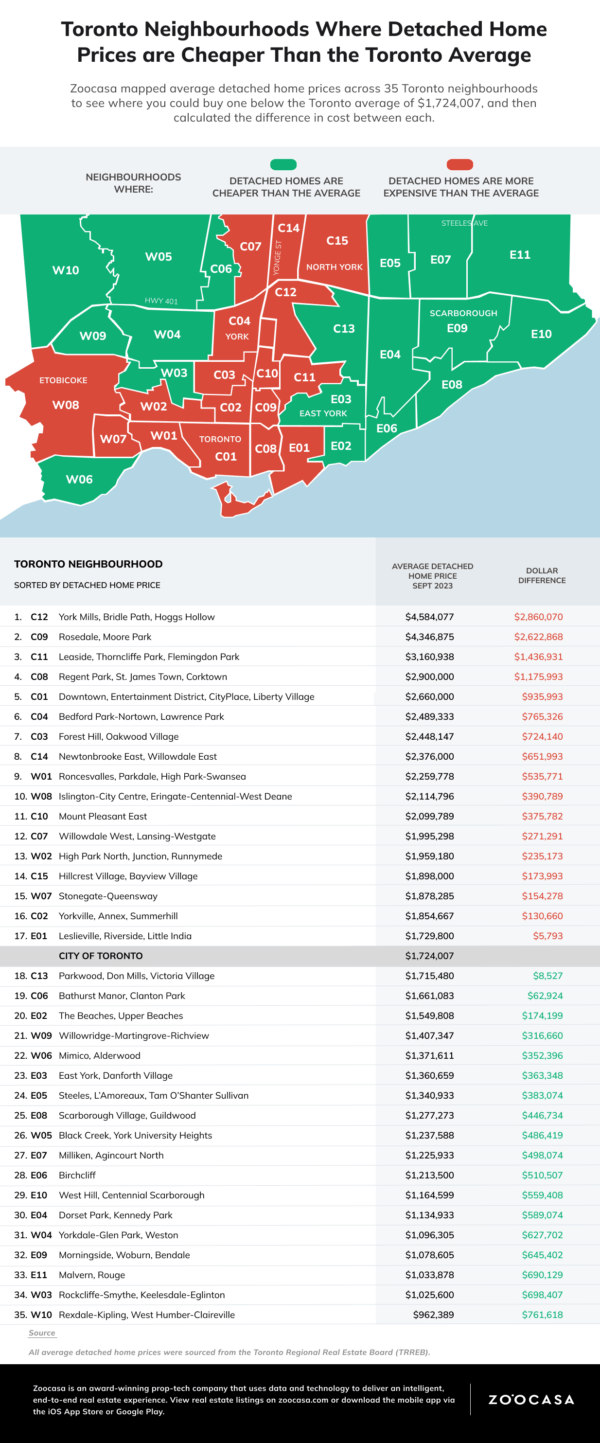Select the C13 region on the map
The image size is (600, 1443).
(x=343, y=329)
